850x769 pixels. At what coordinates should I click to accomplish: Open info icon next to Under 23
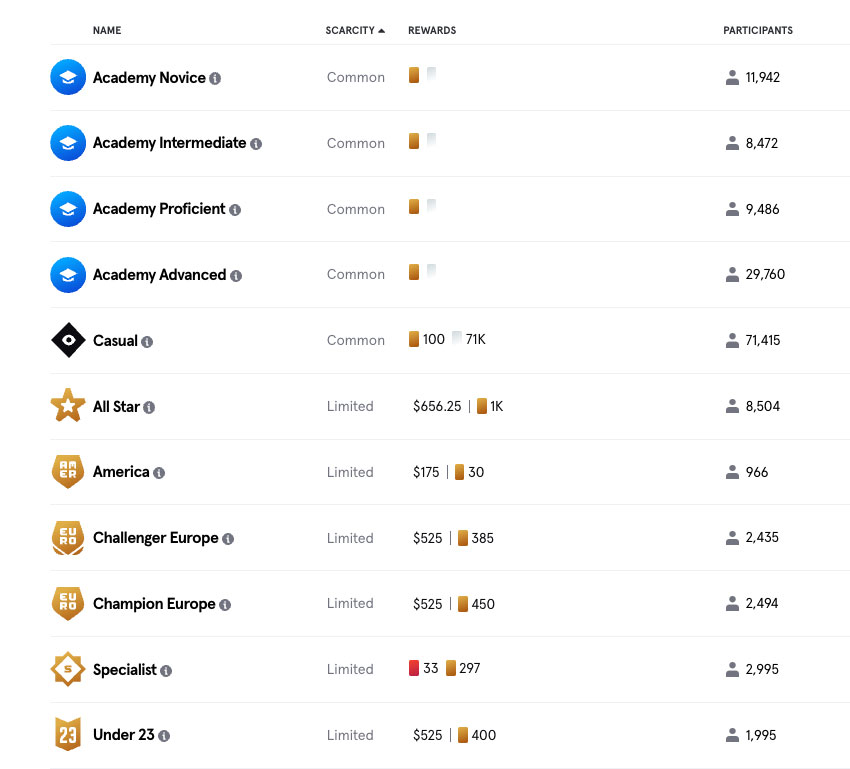coord(164,736)
